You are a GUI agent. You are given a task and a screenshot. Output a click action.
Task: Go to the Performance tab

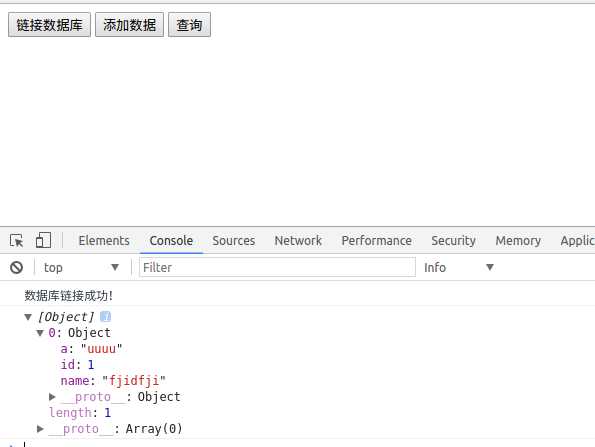376,241
